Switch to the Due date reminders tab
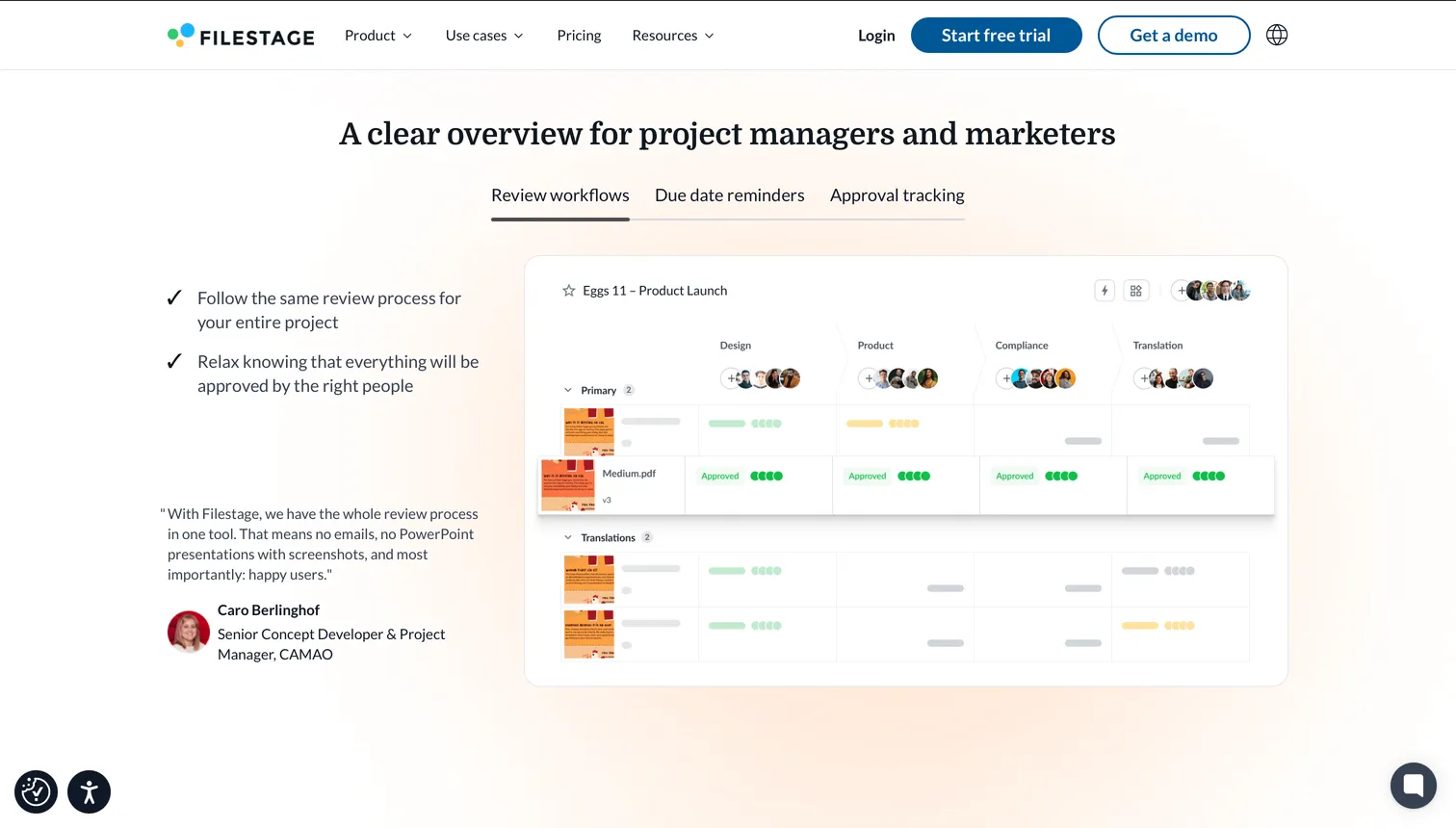1456x828 pixels. 729,194
